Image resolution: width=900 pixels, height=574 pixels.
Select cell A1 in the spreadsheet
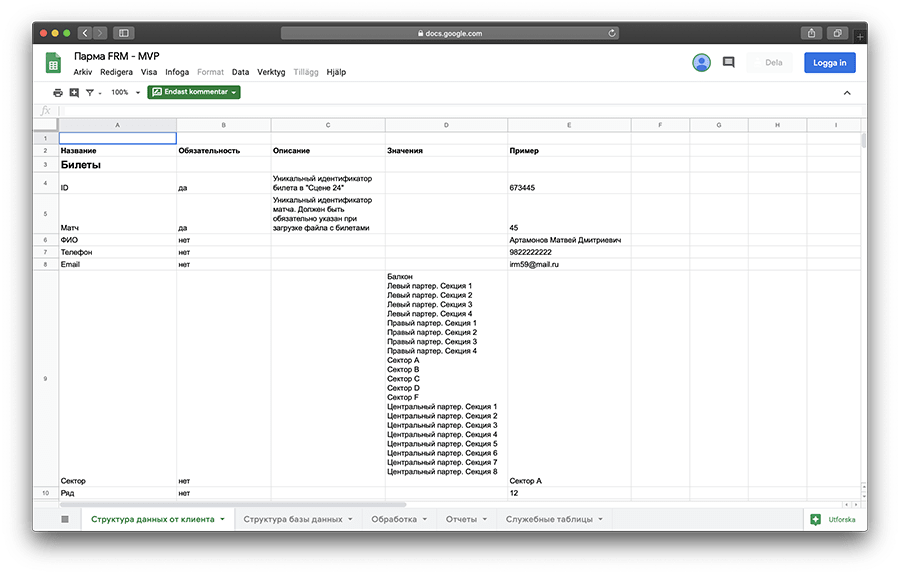click(118, 138)
